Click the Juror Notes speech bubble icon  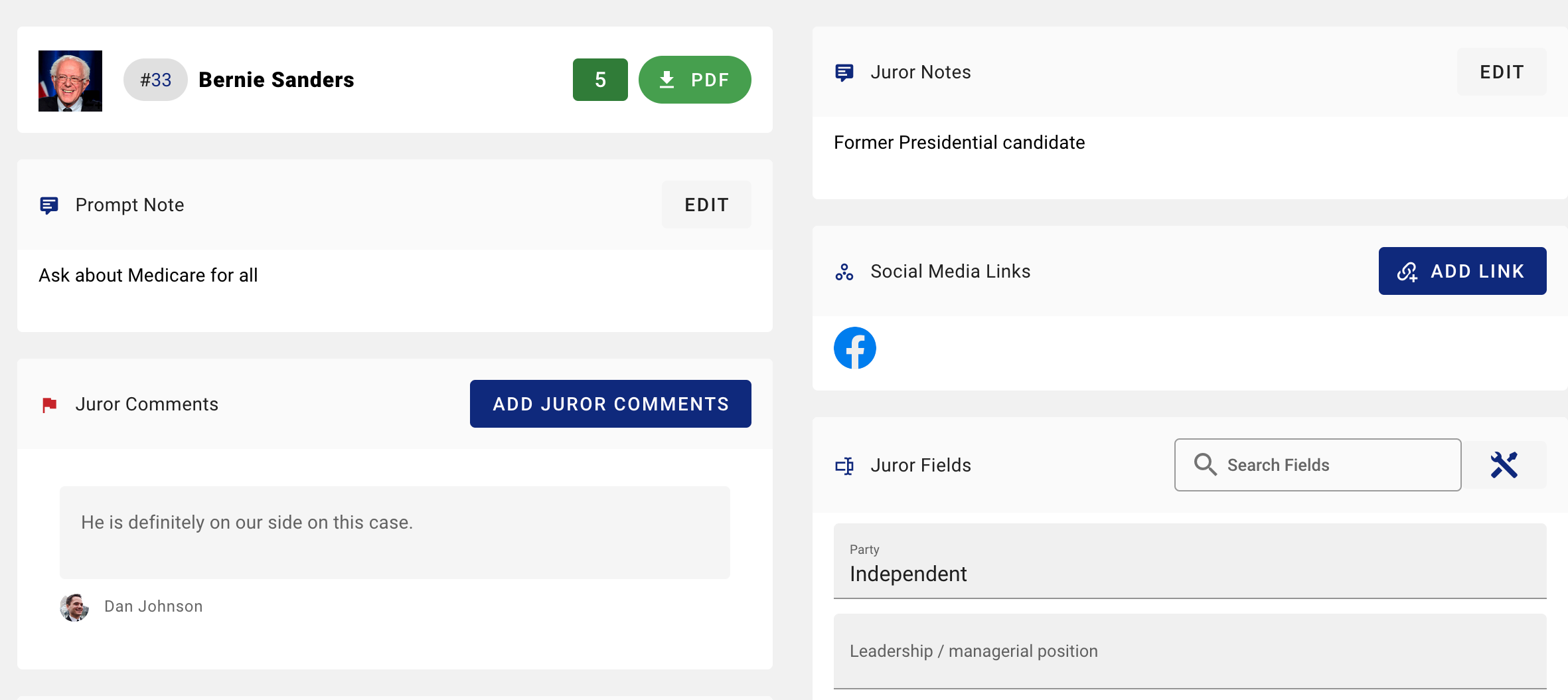click(845, 72)
